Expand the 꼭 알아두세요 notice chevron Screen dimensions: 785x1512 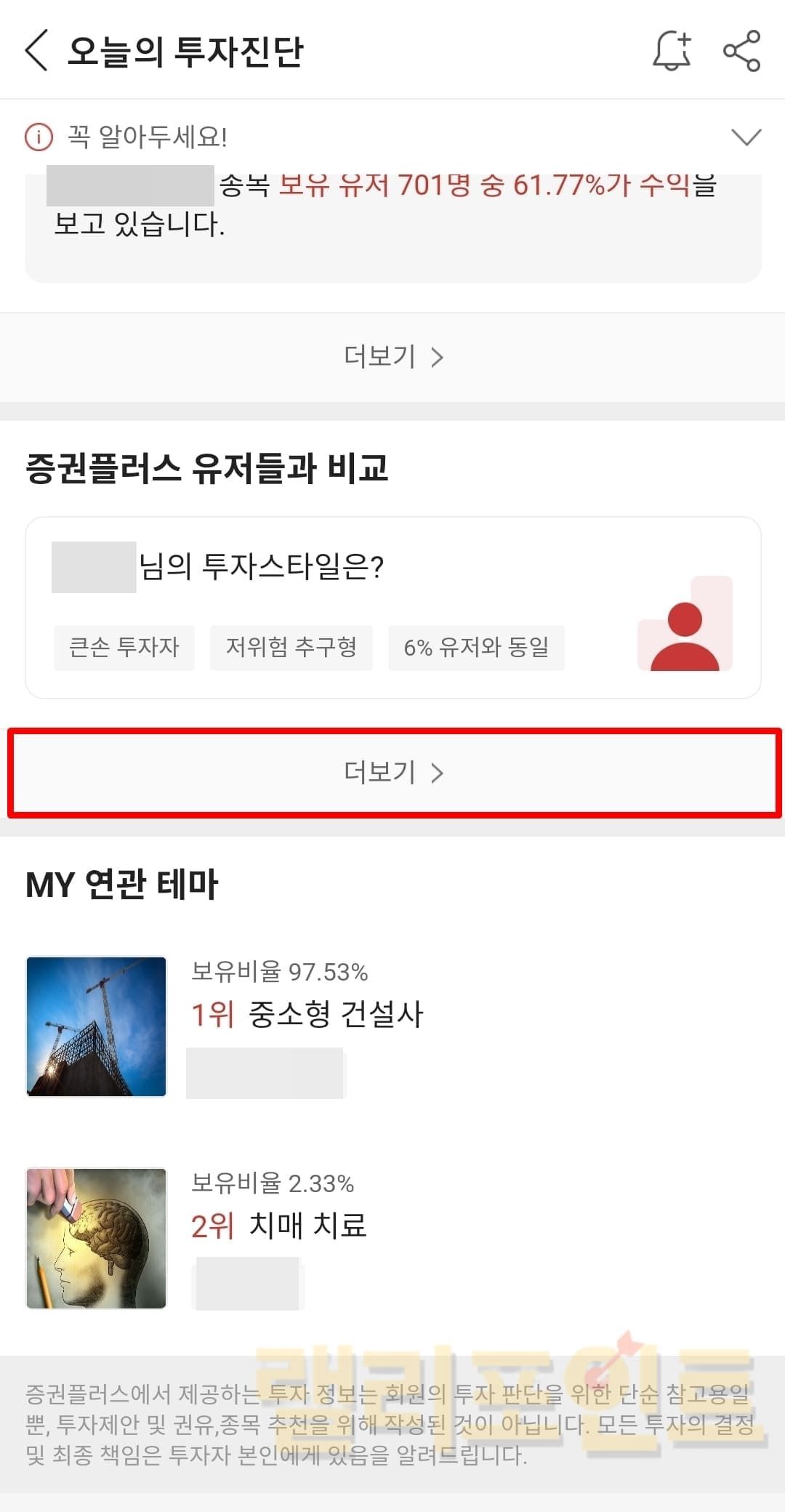(746, 137)
